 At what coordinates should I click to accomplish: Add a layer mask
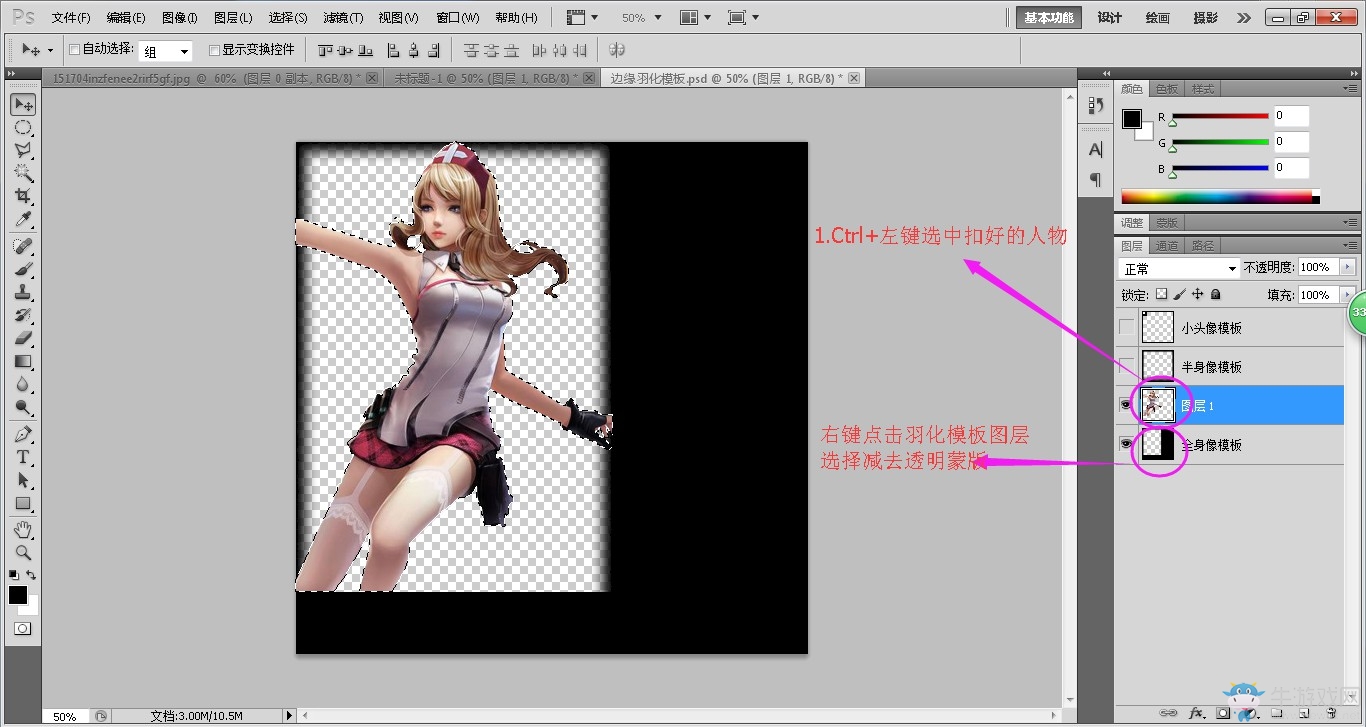pos(1223,714)
